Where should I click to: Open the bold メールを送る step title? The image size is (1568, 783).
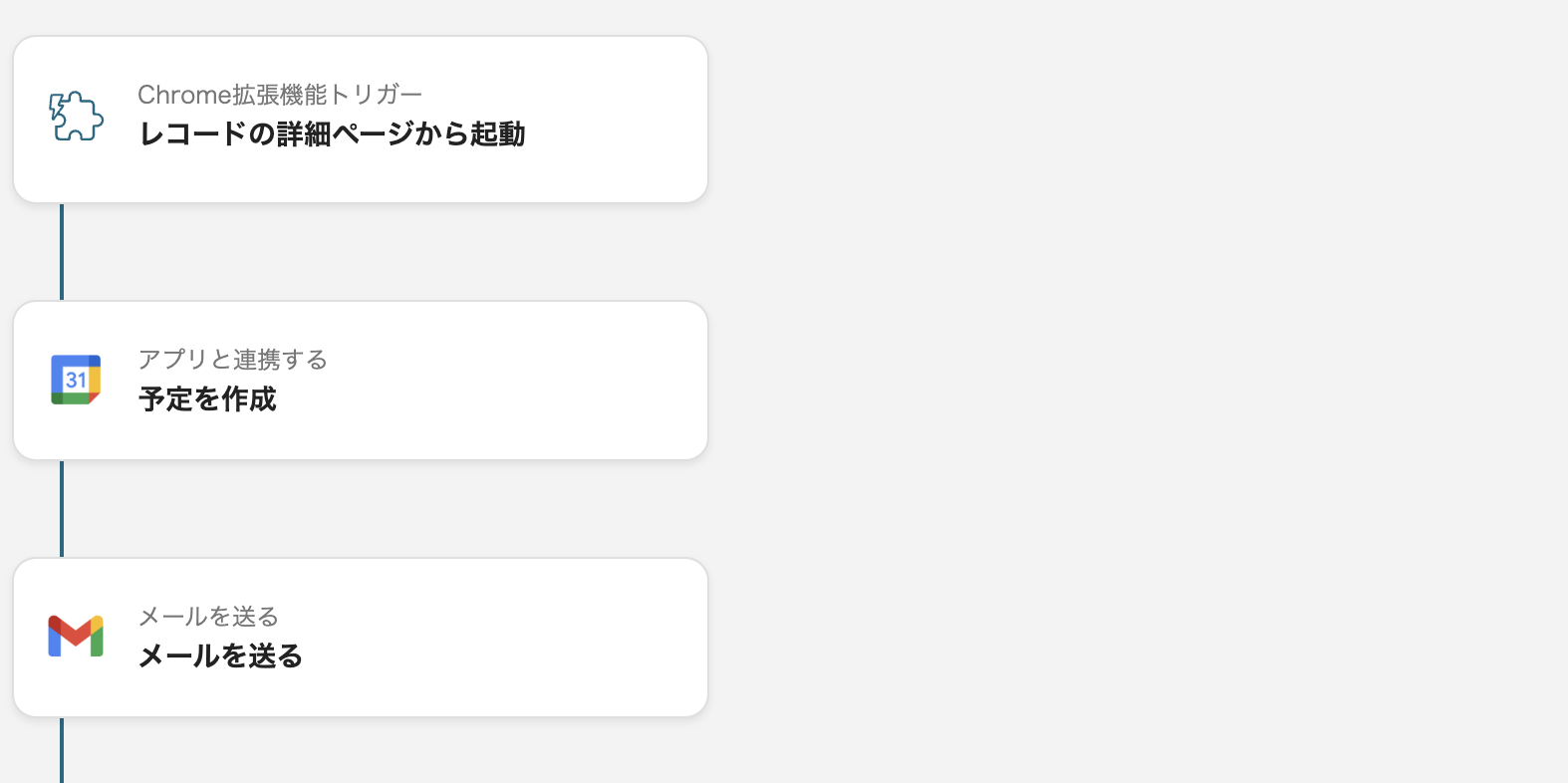[x=220, y=656]
